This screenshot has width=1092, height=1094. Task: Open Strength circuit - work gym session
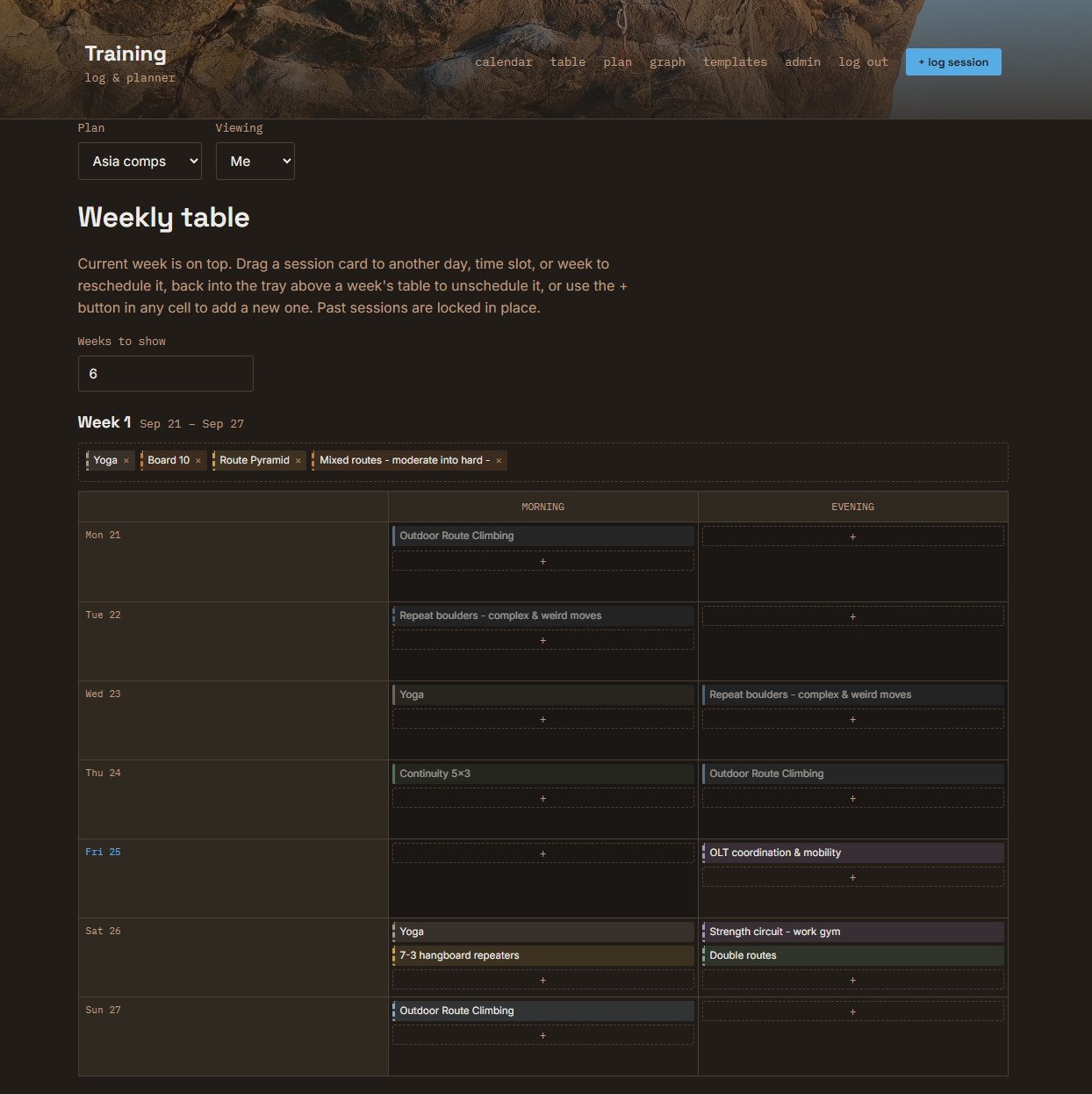click(852, 932)
